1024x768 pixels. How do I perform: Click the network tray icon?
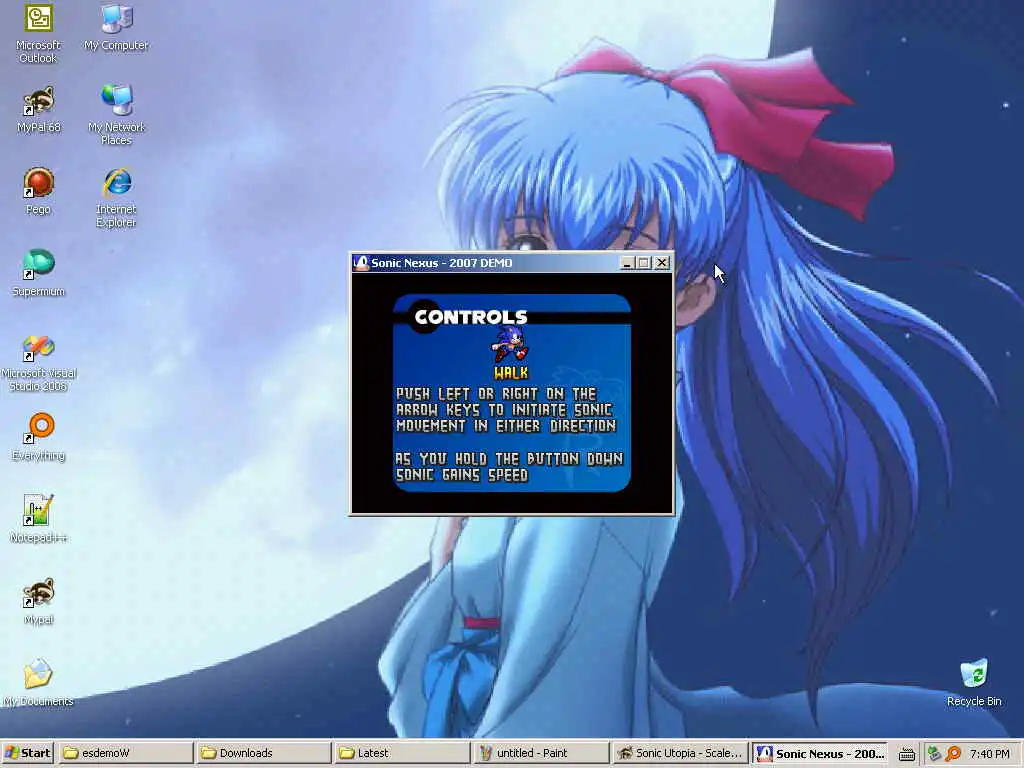[x=934, y=754]
